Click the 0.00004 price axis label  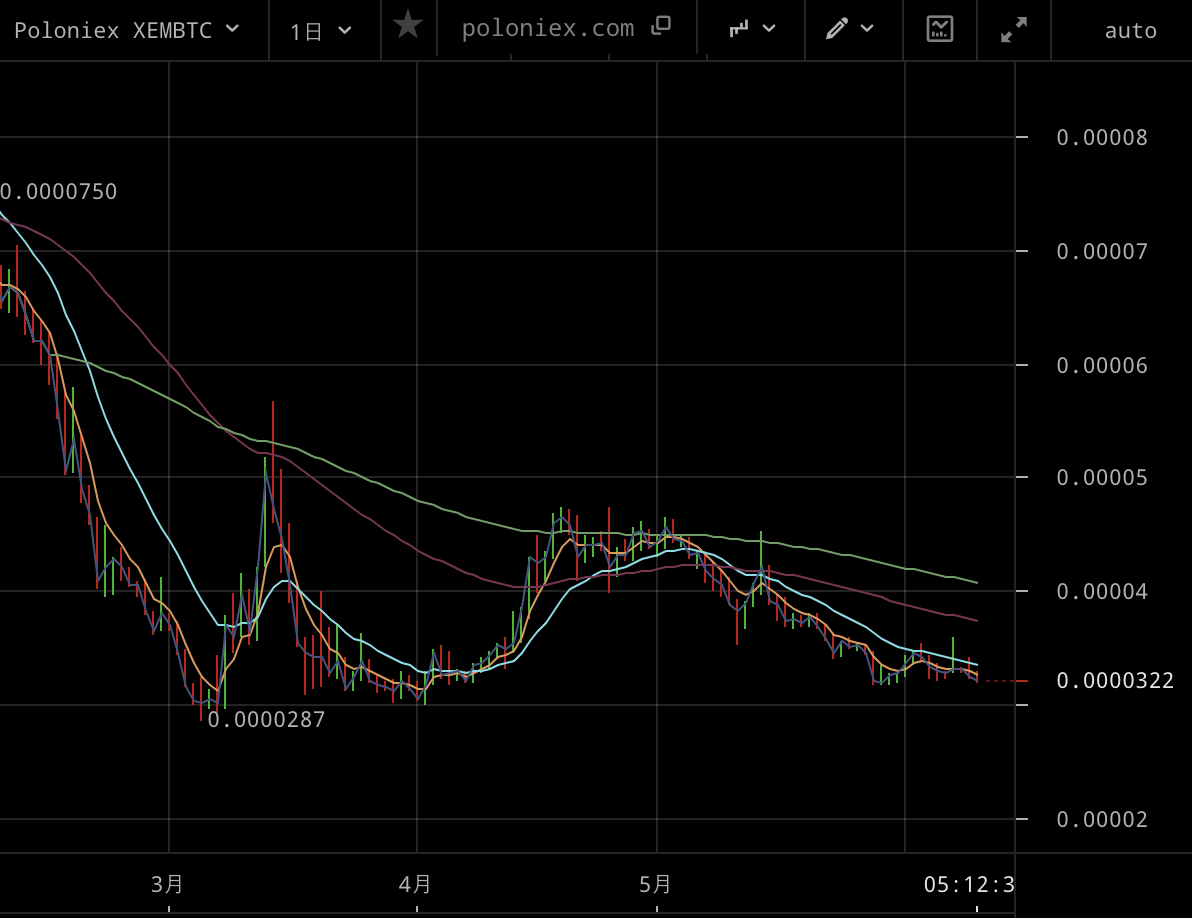1102,591
